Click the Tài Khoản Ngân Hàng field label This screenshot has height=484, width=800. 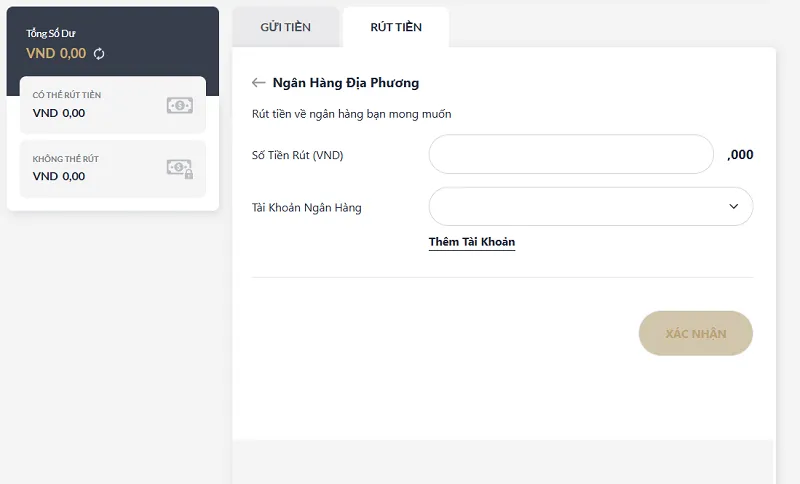click(307, 208)
